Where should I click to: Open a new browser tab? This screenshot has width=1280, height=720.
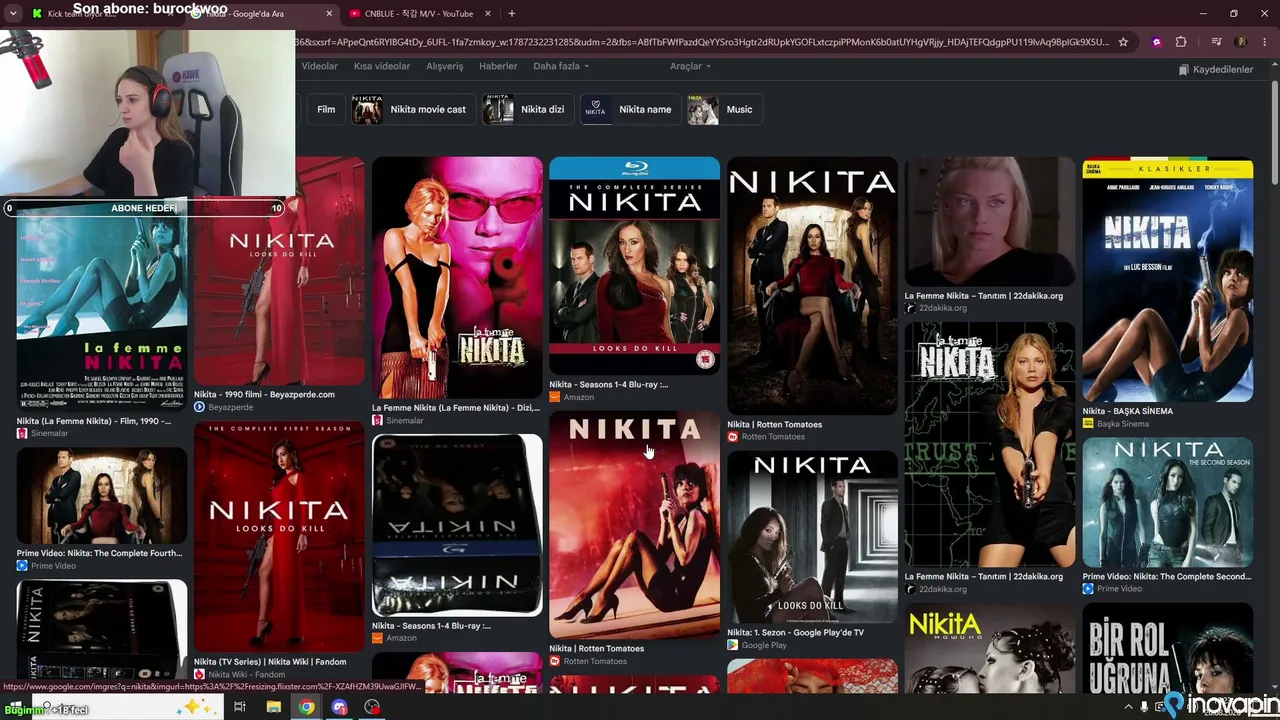coord(511,14)
